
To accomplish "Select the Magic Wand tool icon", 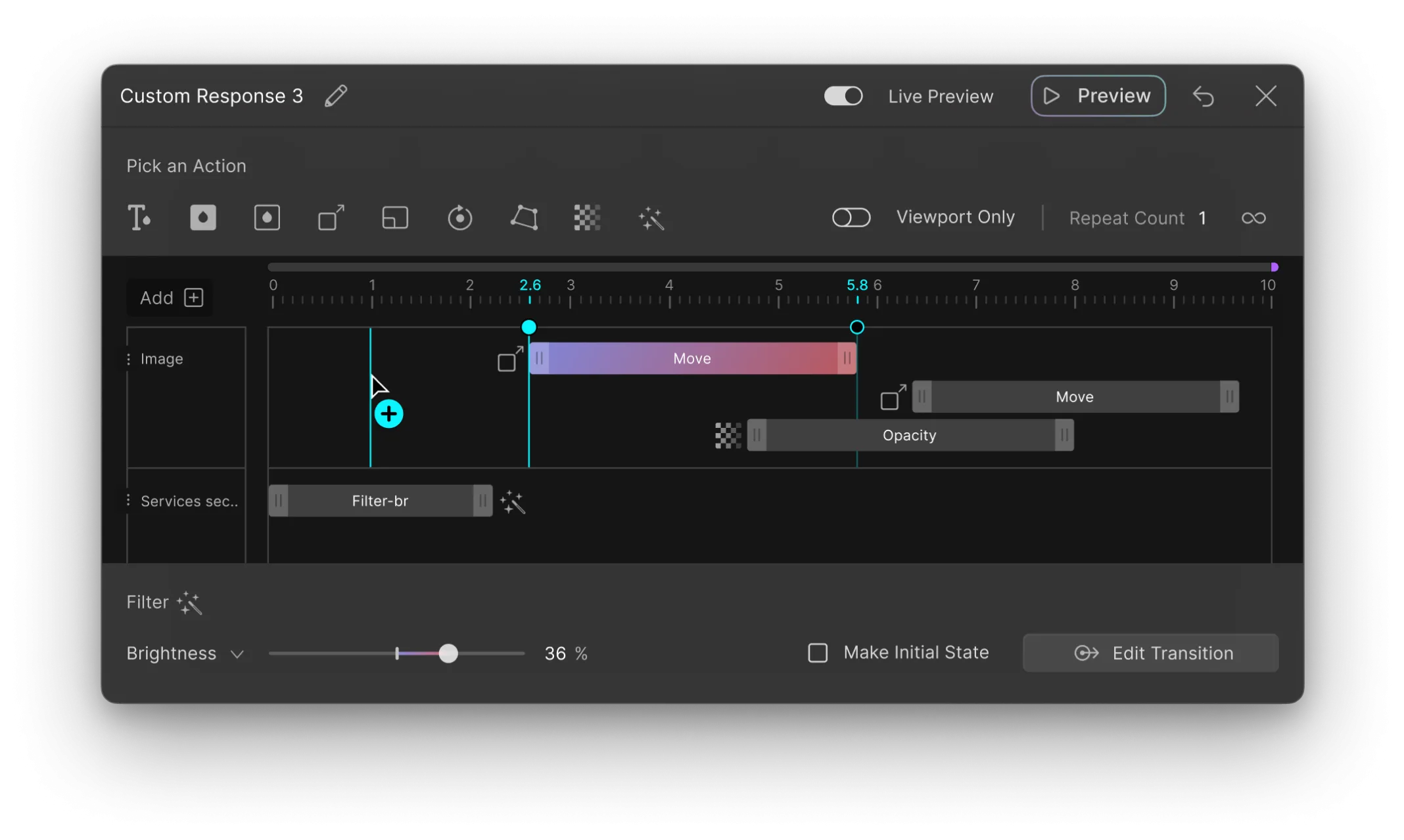I will coord(650,218).
